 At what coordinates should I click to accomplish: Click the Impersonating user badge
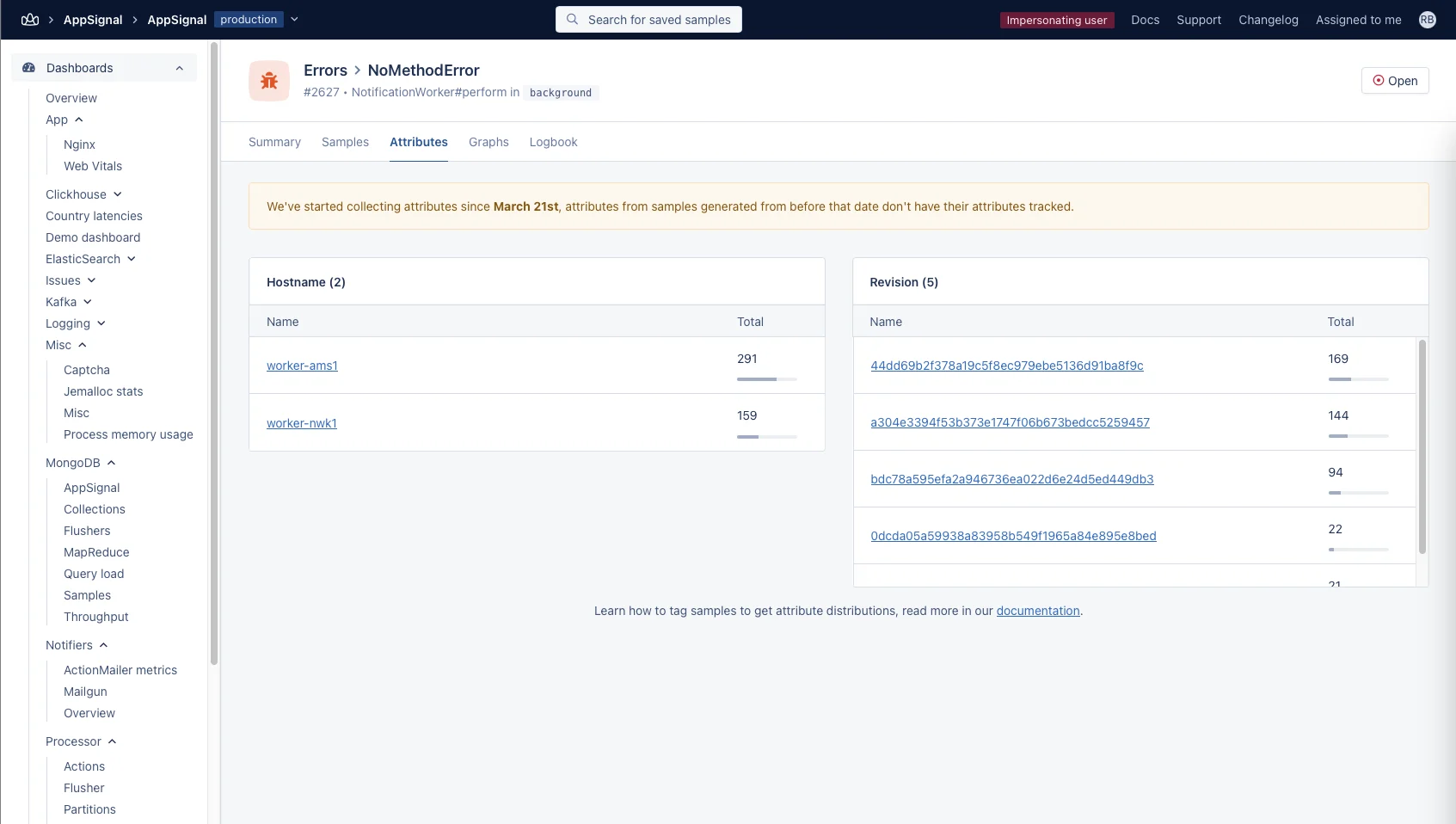click(x=1057, y=20)
